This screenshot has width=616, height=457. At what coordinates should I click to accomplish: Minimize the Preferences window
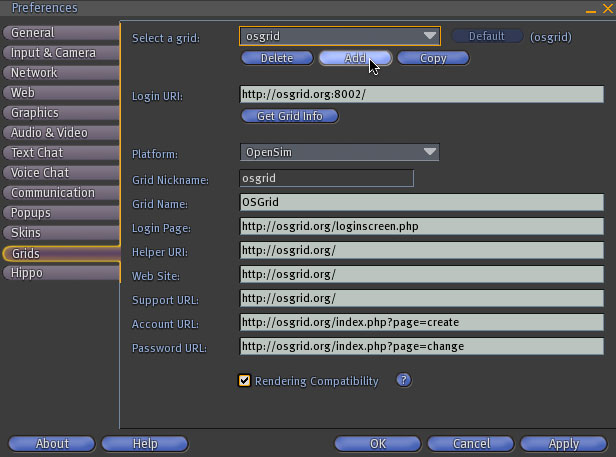(590, 9)
